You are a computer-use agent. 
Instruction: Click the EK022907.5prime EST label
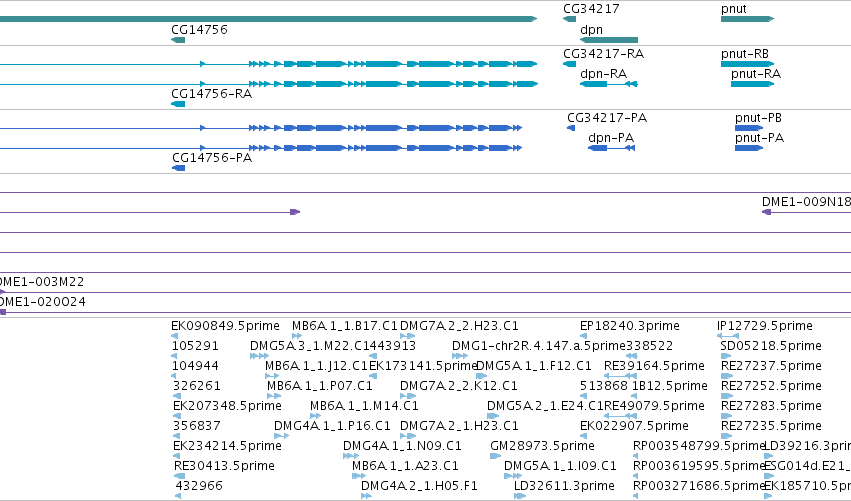(x=634, y=426)
